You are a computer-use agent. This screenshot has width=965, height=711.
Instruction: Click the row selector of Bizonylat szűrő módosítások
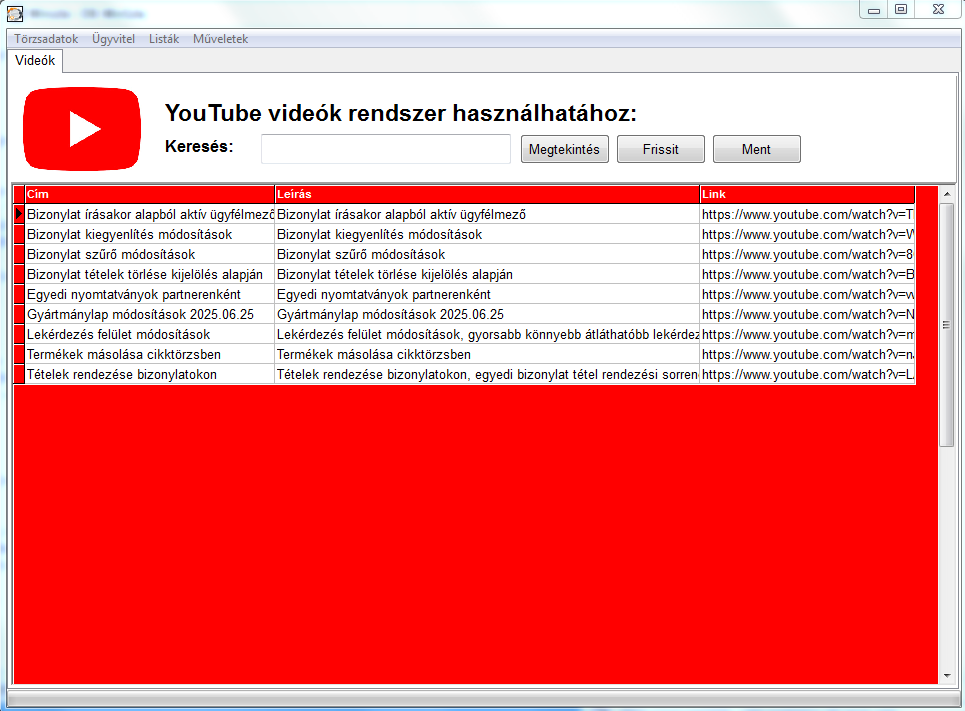[x=19, y=254]
